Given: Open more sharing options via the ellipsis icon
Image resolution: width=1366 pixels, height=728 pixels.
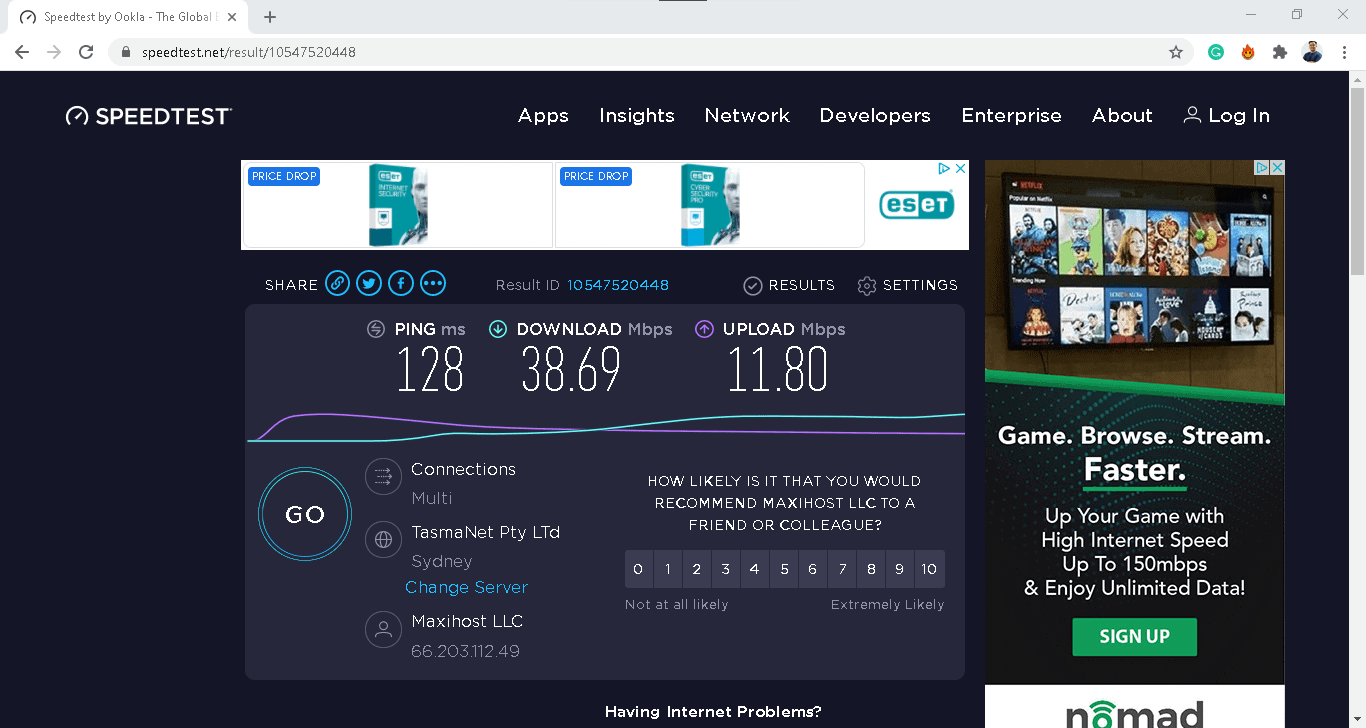Looking at the screenshot, I should click(433, 283).
